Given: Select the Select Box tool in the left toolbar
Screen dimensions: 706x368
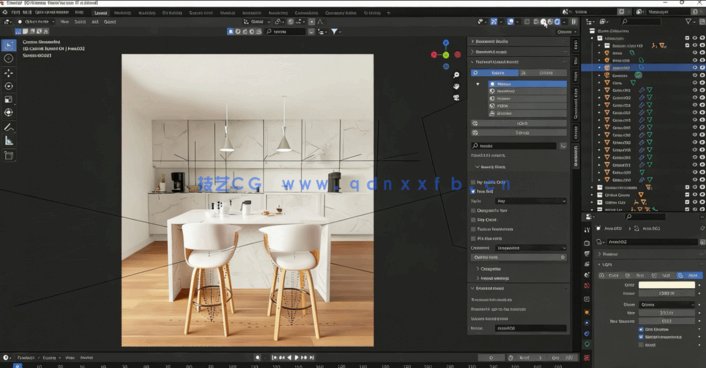Looking at the screenshot, I should coord(9,45).
